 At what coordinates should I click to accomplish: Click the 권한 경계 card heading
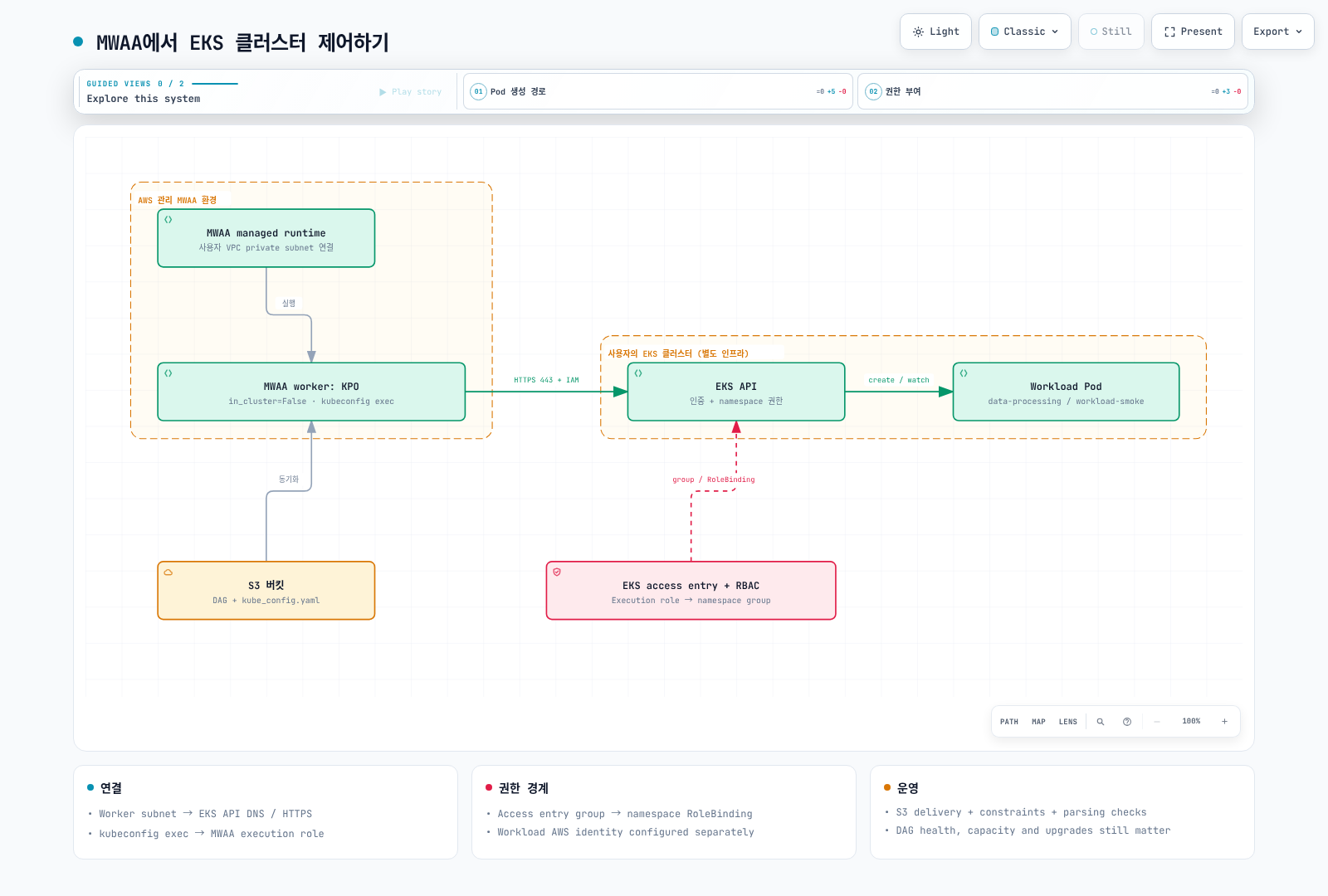[523, 788]
